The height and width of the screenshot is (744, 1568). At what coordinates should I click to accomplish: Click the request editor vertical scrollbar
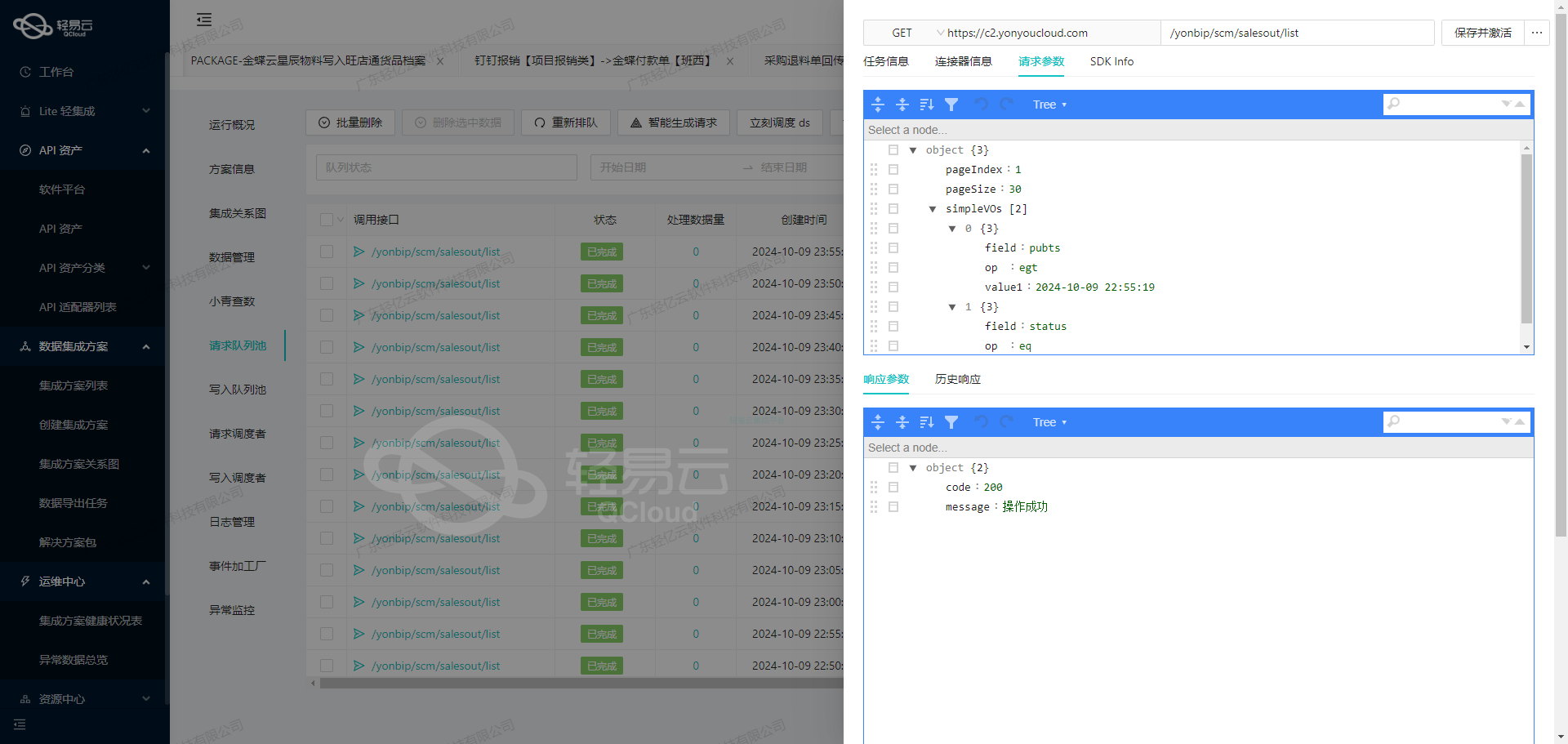1526,238
